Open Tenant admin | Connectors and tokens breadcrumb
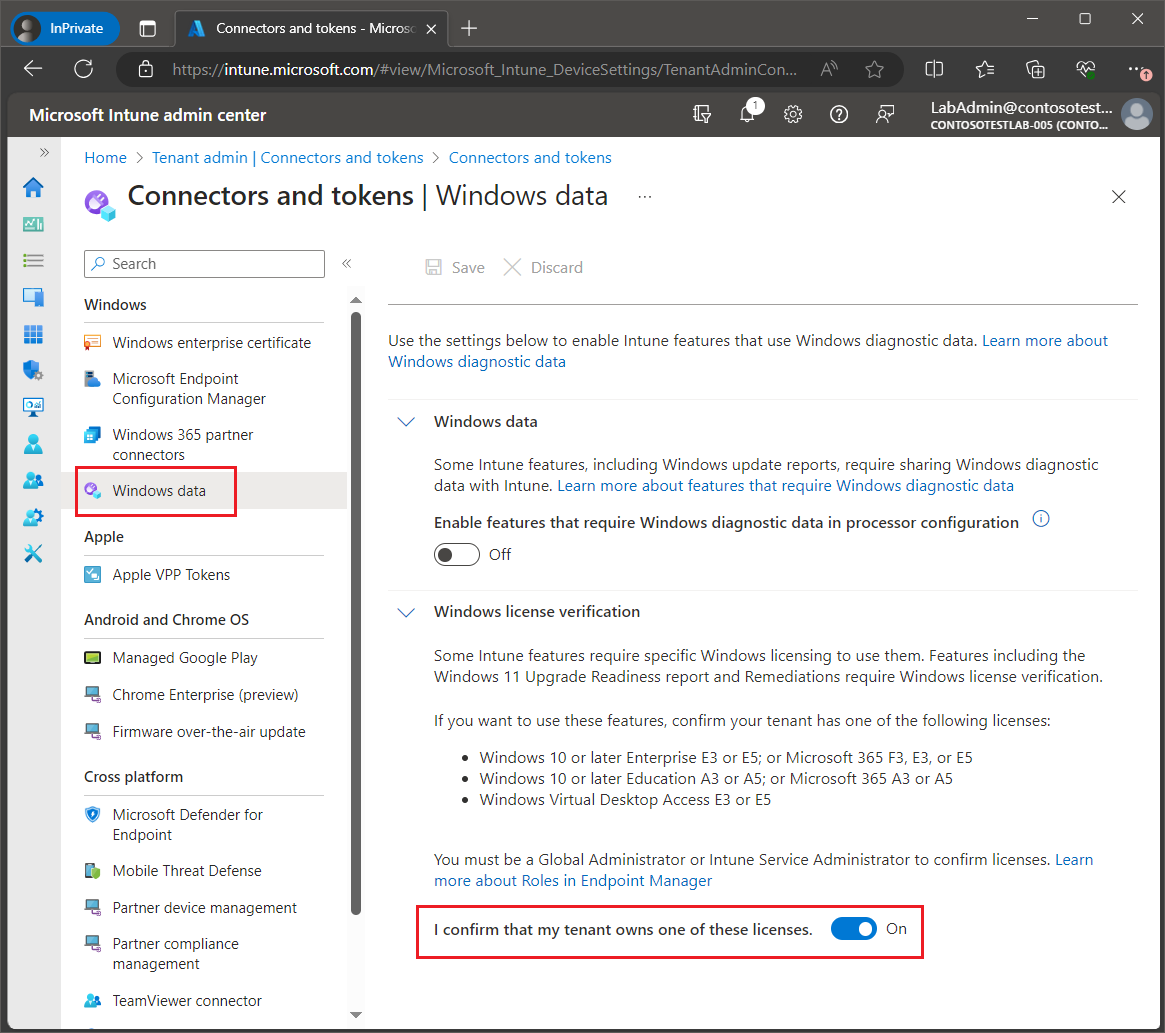Screen dimensions: 1165x1033 [x=288, y=158]
